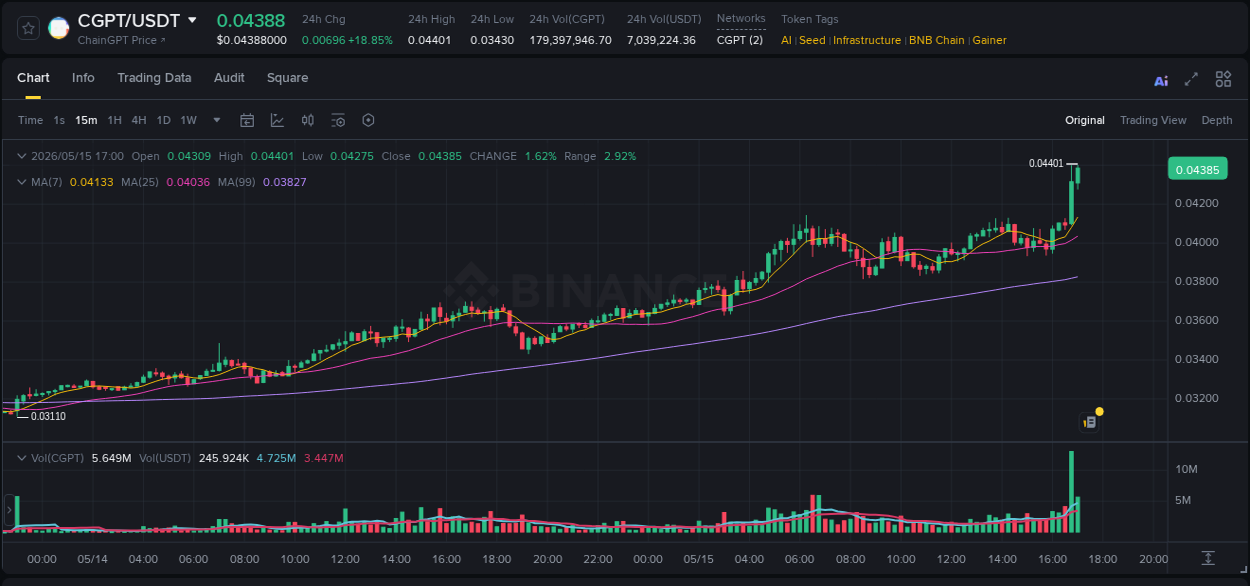Click the MA(99) value 0.03827
The height and width of the screenshot is (586, 1250).
tap(285, 182)
